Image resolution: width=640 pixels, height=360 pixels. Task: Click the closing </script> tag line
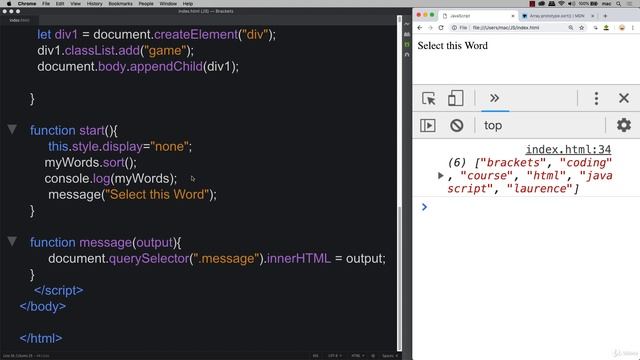(59, 290)
